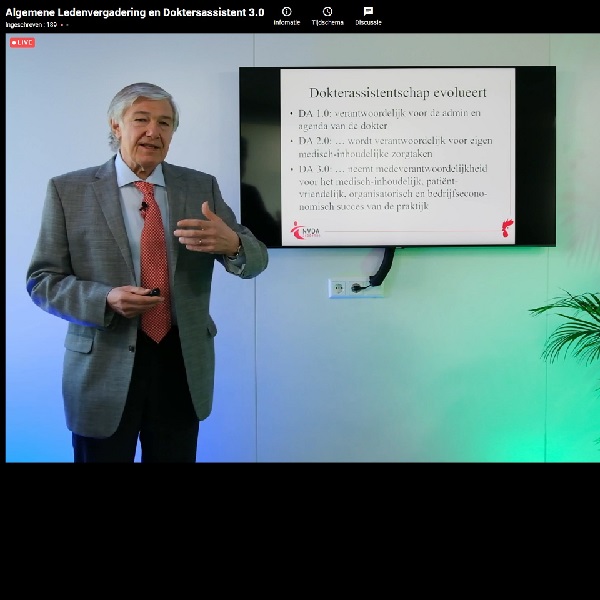600x600 pixels.
Task: Open the Informatie info icon
Action: point(287,11)
